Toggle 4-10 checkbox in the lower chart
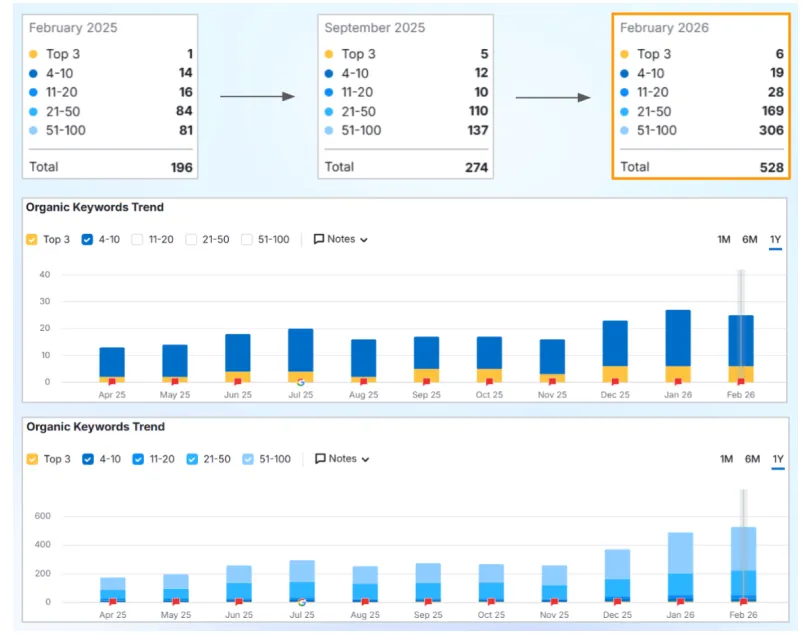This screenshot has width=810, height=634. (88, 459)
